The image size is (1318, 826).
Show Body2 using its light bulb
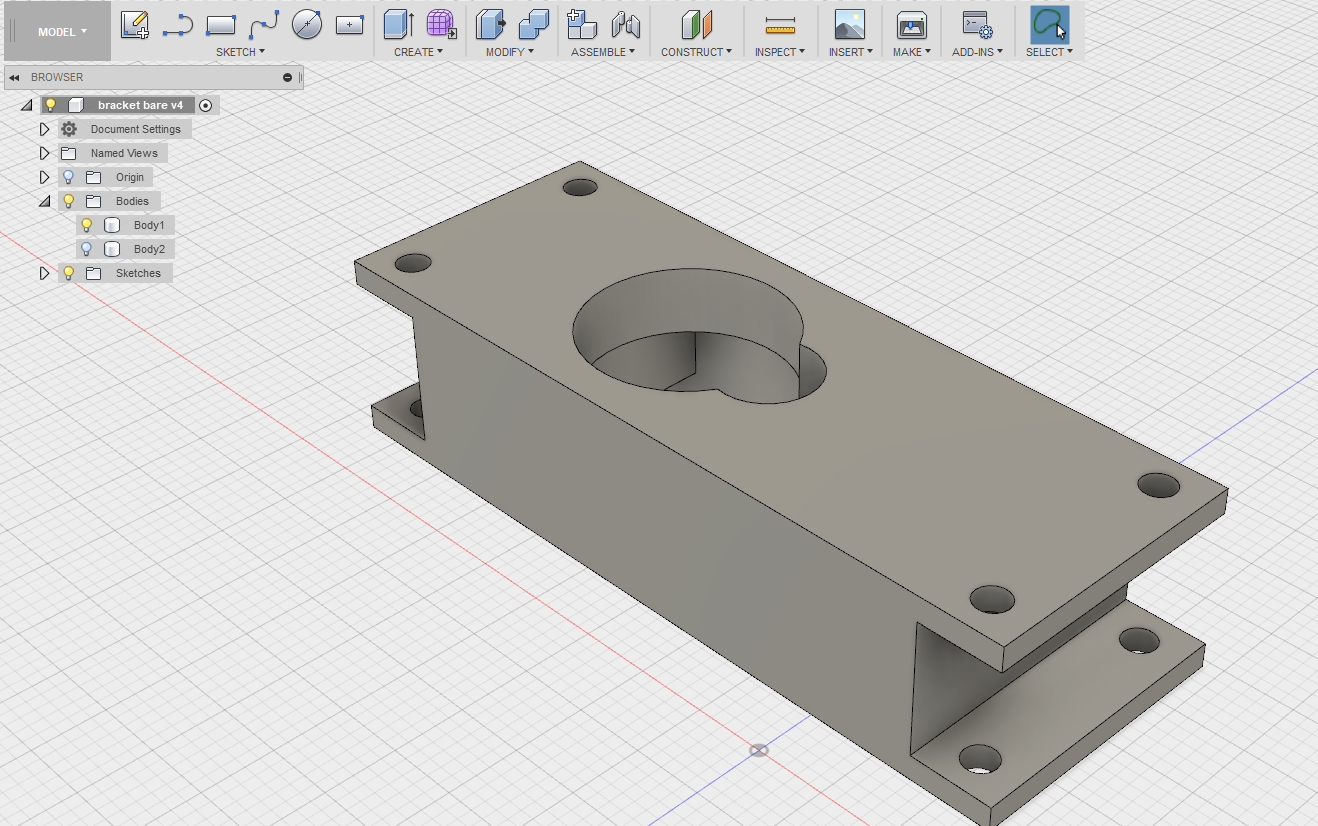[x=86, y=249]
